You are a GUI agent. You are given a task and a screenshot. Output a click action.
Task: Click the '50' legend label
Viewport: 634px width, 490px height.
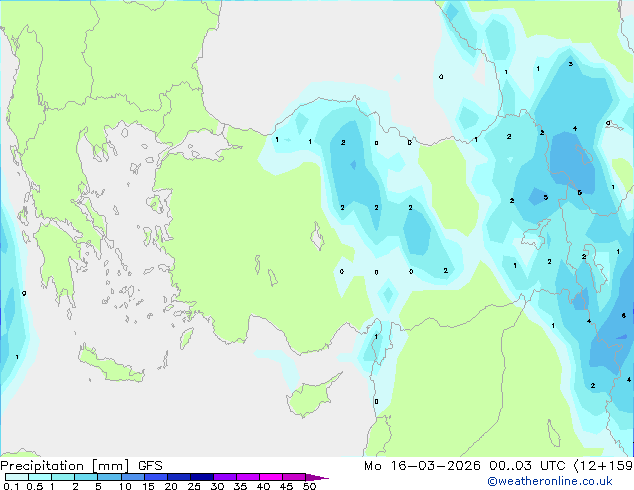click(x=310, y=486)
